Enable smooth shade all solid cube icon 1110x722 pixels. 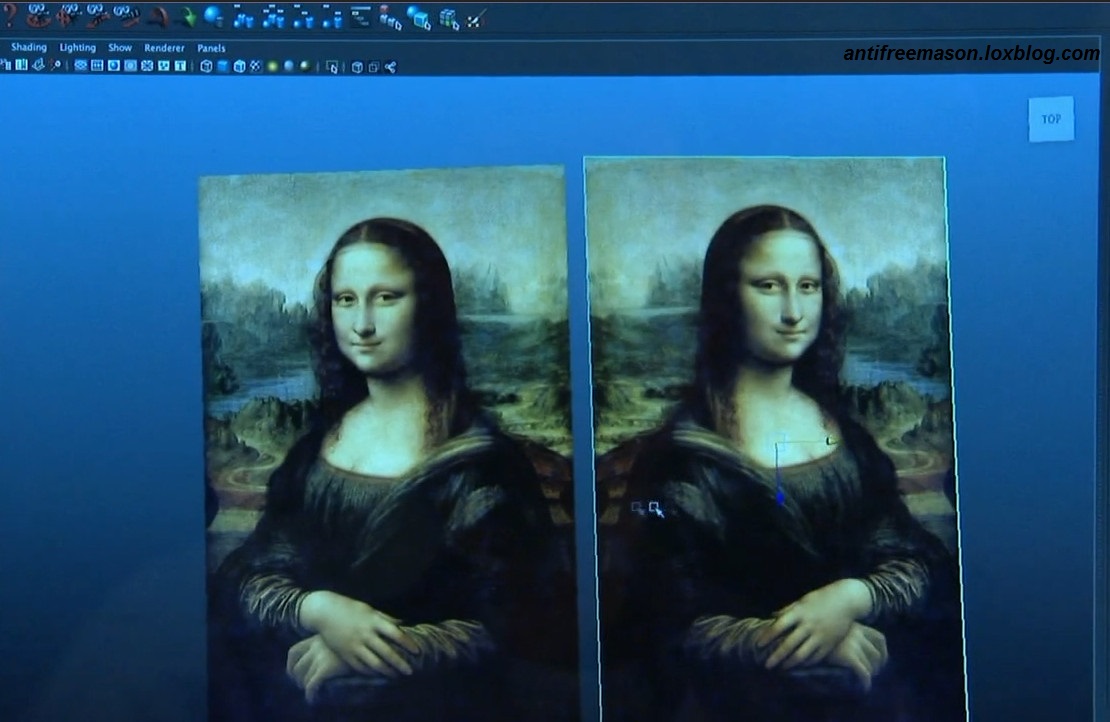tap(223, 67)
